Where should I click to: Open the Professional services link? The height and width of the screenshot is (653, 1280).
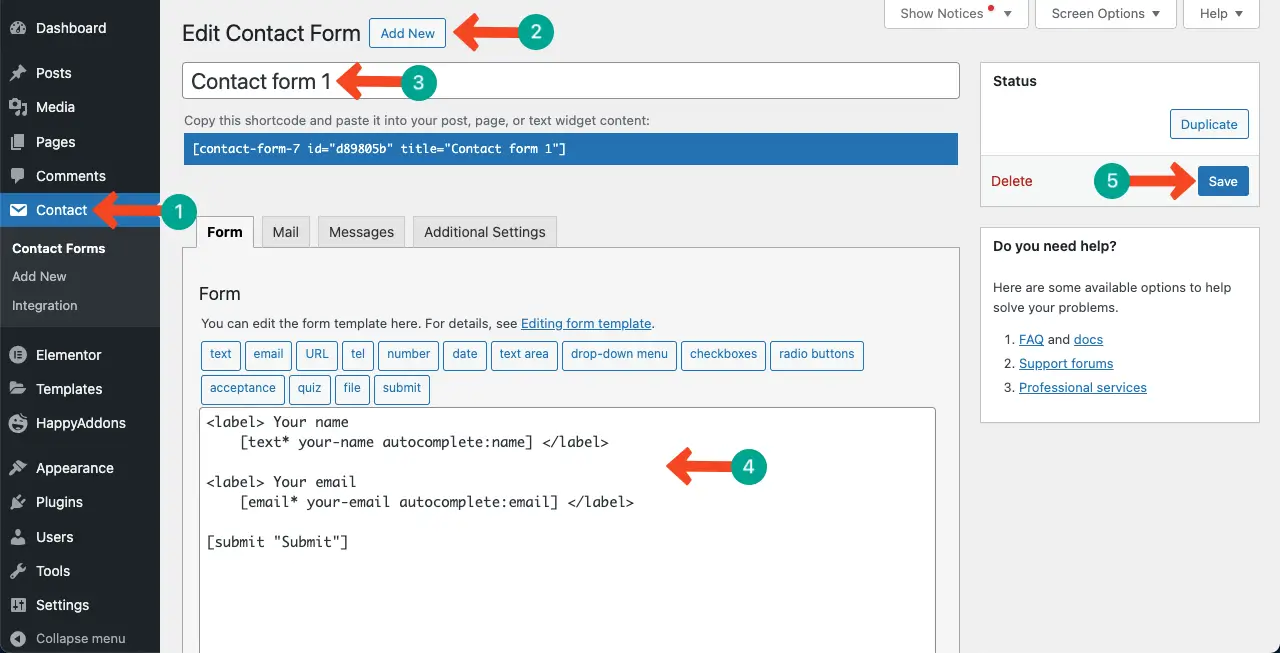1083,387
